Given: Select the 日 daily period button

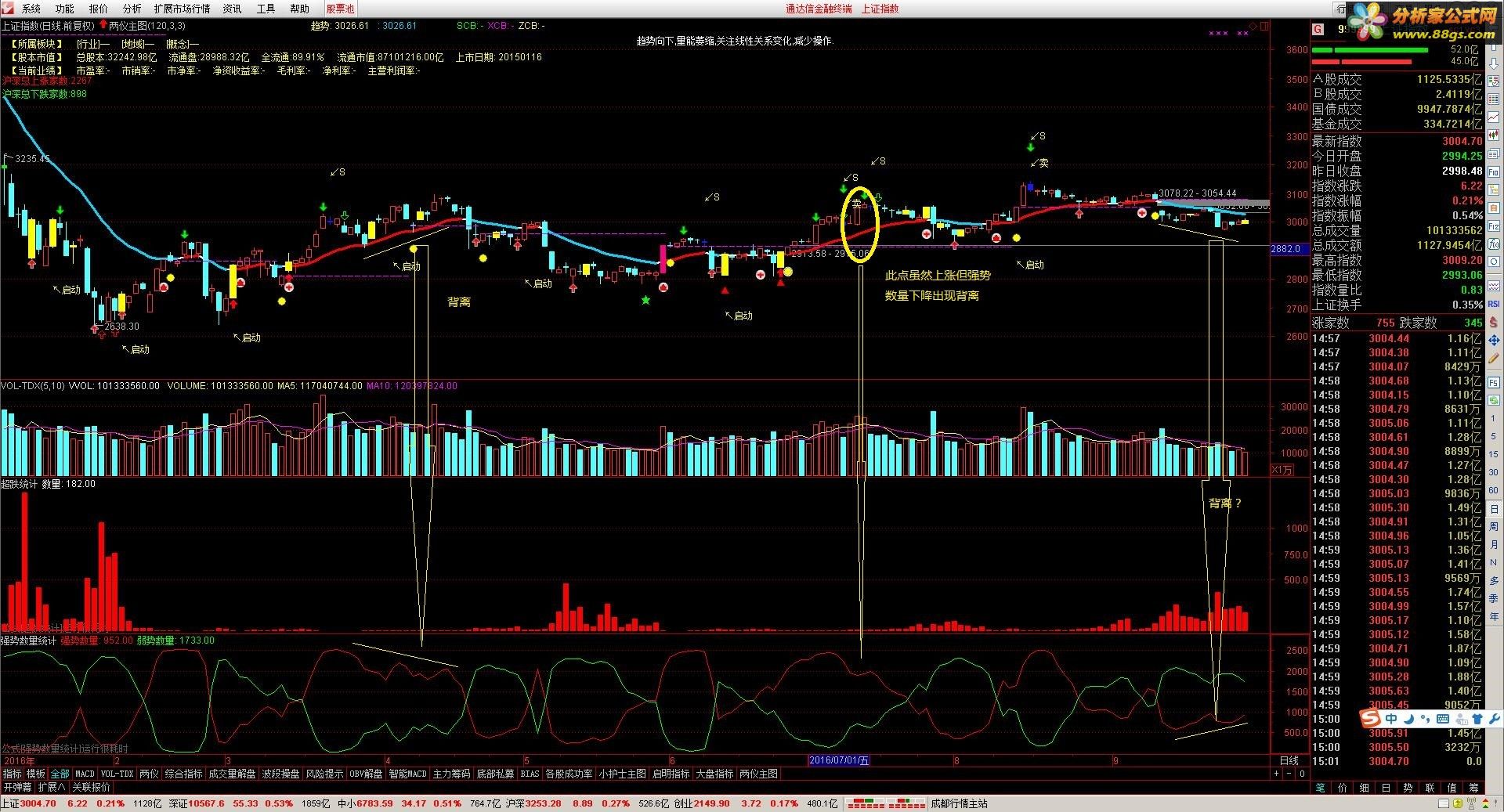Looking at the screenshot, I should [1494, 509].
